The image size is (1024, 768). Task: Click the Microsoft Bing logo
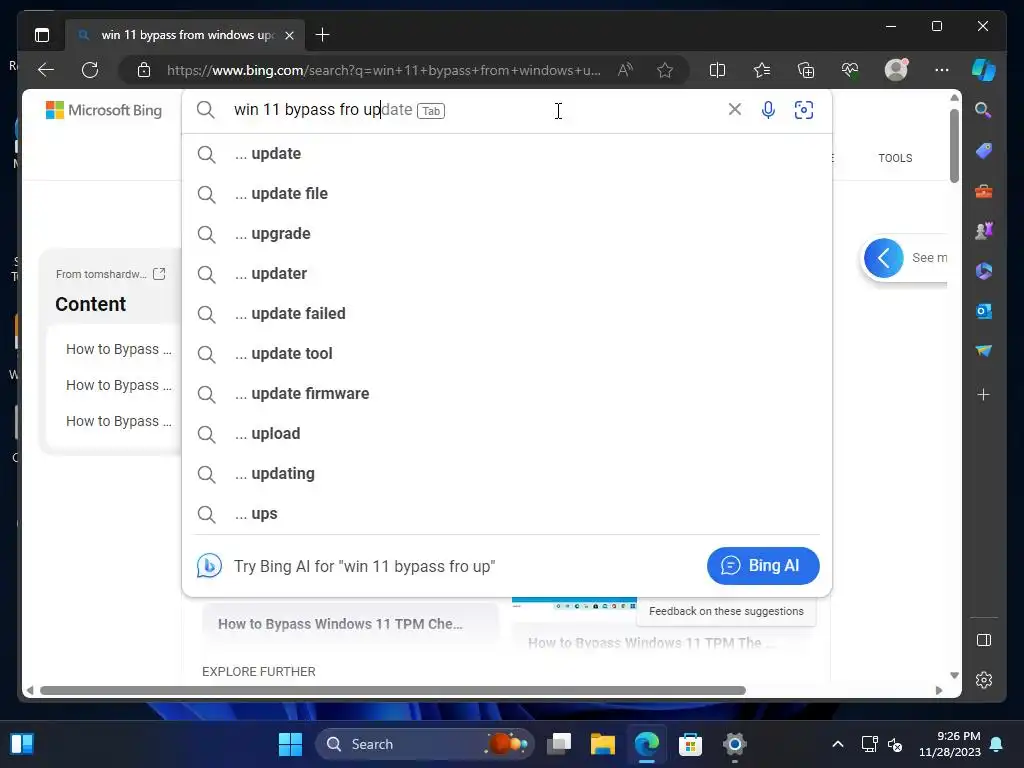[104, 110]
